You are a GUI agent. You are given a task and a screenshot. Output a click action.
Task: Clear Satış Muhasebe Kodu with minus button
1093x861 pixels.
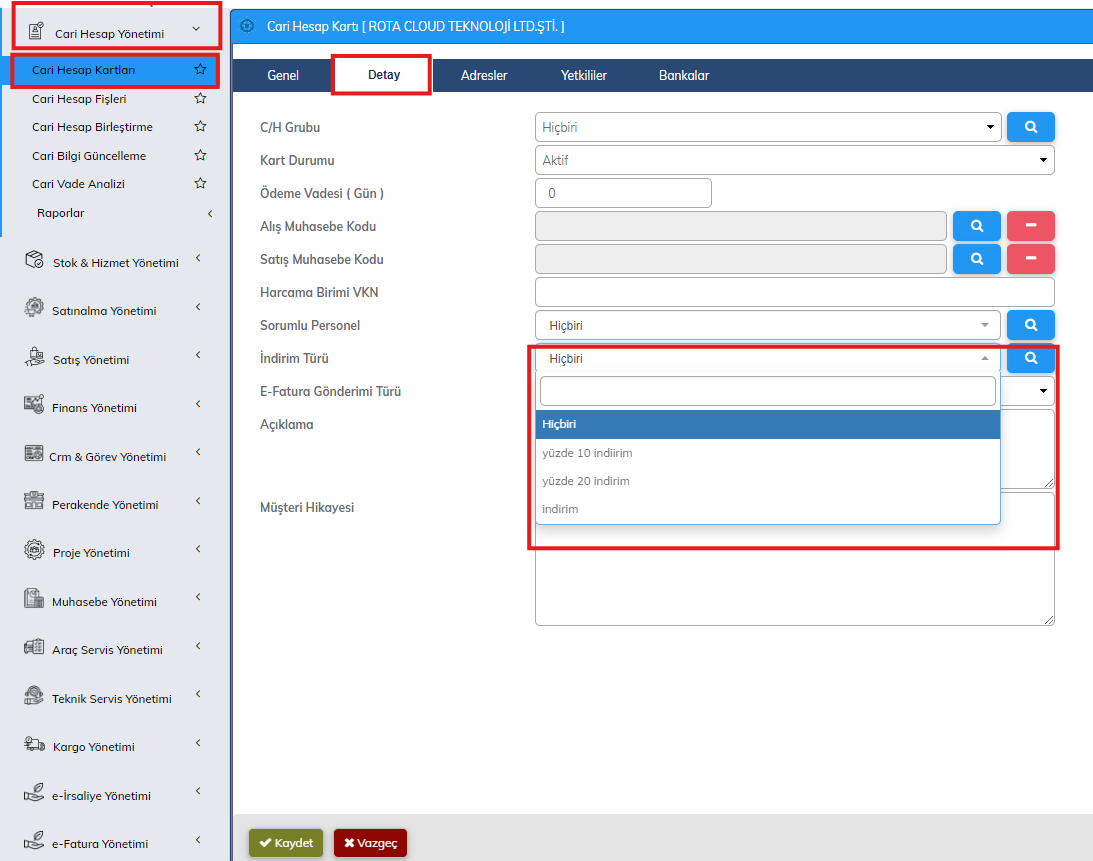click(1030, 259)
